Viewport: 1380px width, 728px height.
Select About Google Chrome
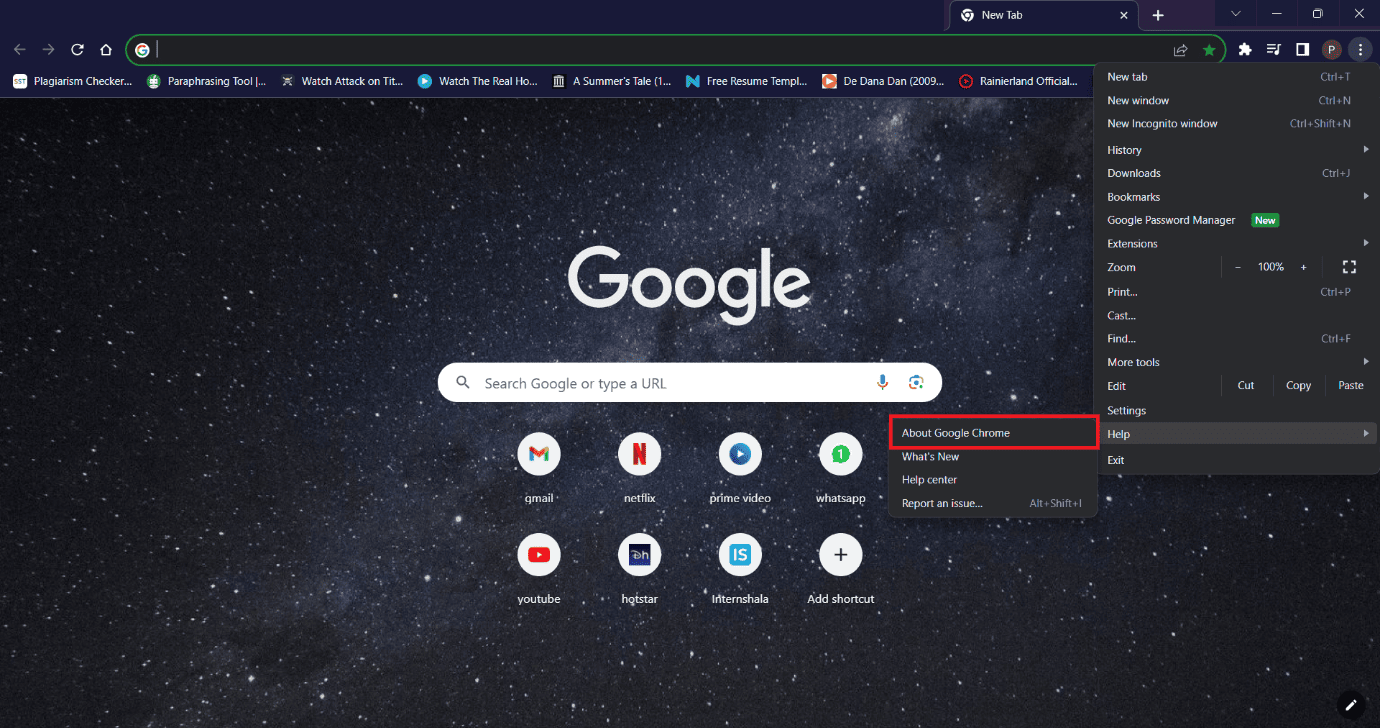993,433
